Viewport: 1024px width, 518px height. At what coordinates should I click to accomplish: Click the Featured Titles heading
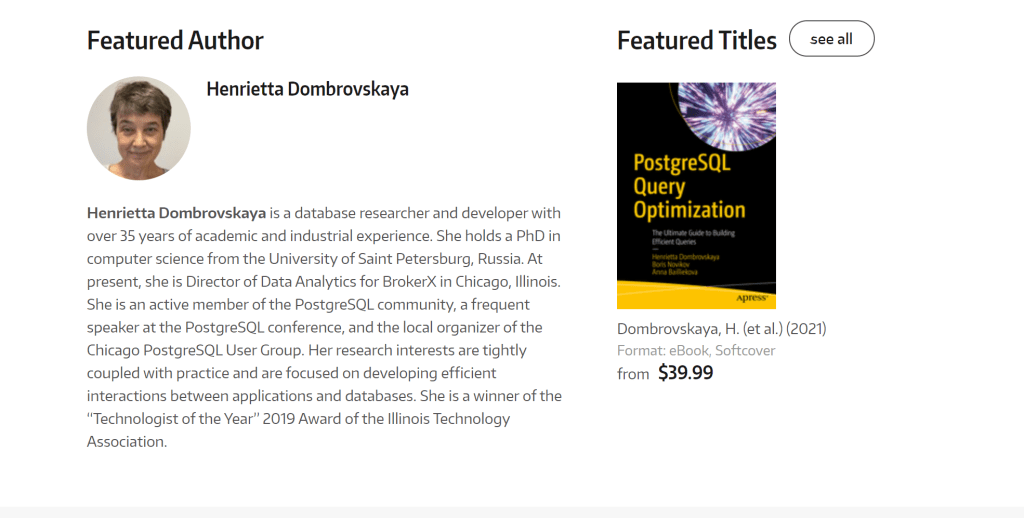click(x=696, y=41)
